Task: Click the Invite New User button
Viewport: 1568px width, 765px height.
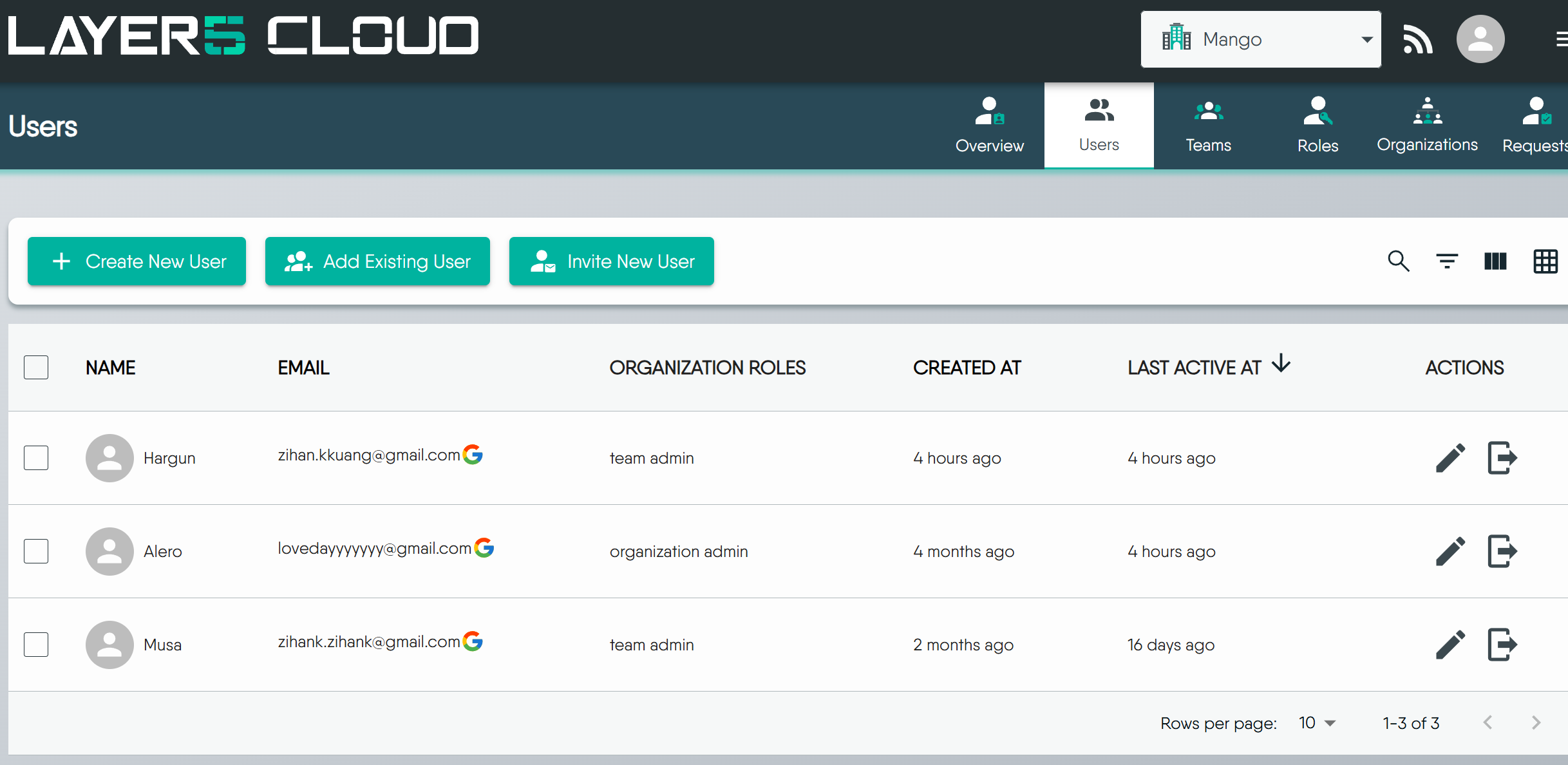Action: pyautogui.click(x=611, y=261)
